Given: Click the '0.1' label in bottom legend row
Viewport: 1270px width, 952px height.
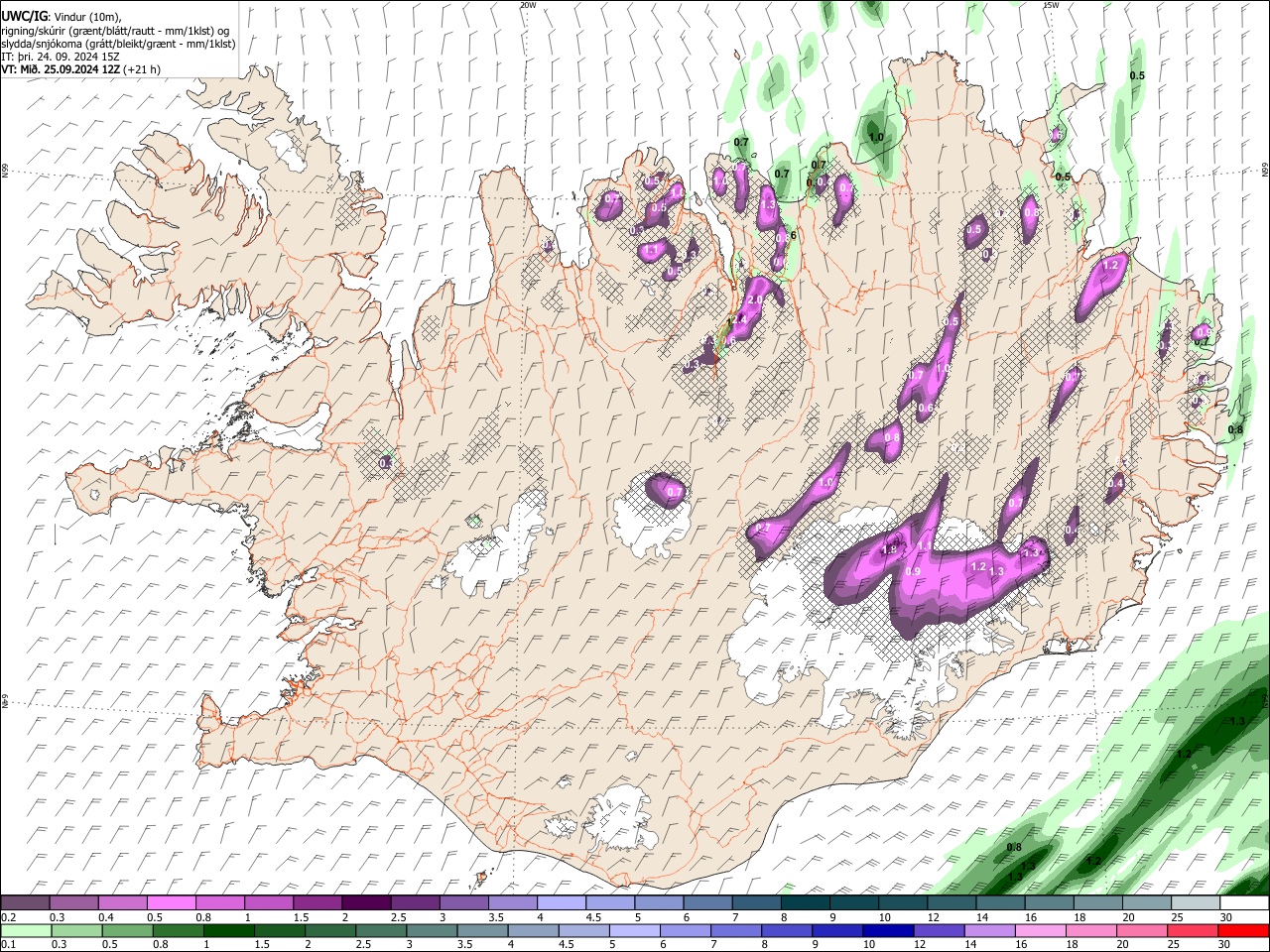Looking at the screenshot, I should (x=8, y=944).
